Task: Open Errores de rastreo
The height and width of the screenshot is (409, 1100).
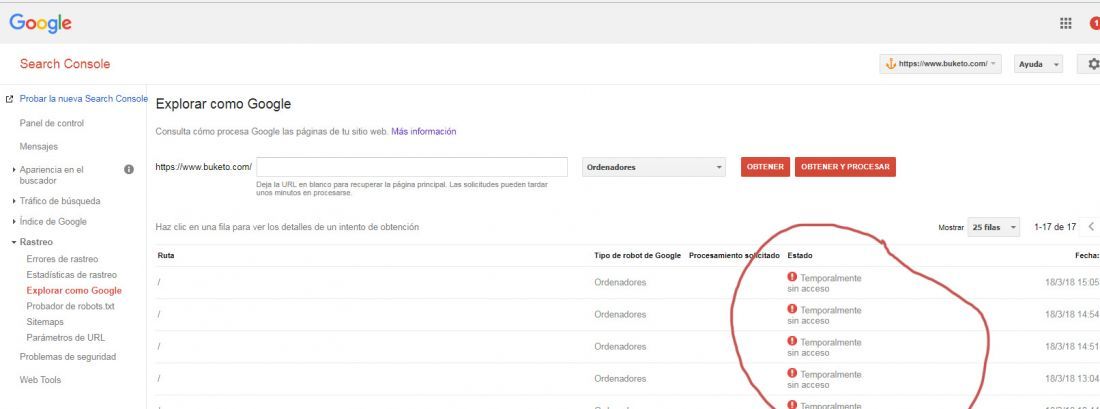Action: click(x=62, y=259)
